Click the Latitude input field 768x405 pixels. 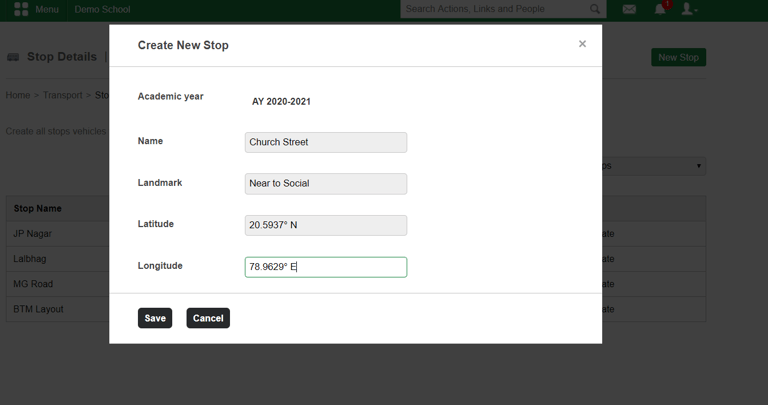pos(326,225)
